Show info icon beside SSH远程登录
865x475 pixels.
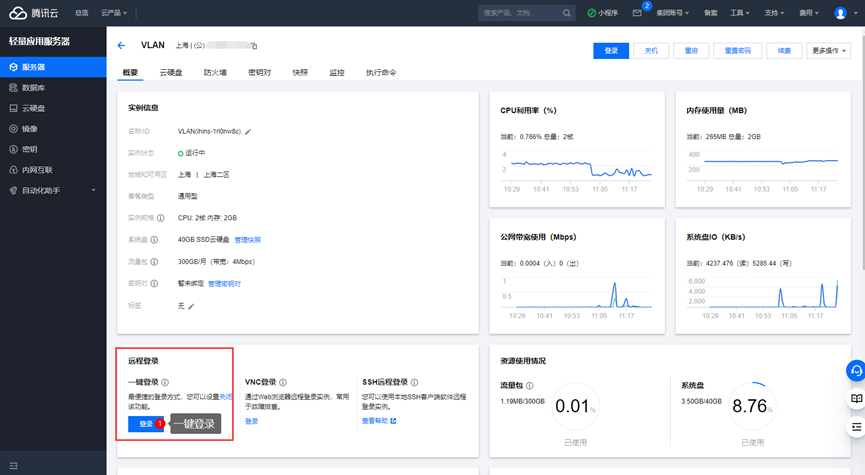tap(414, 382)
